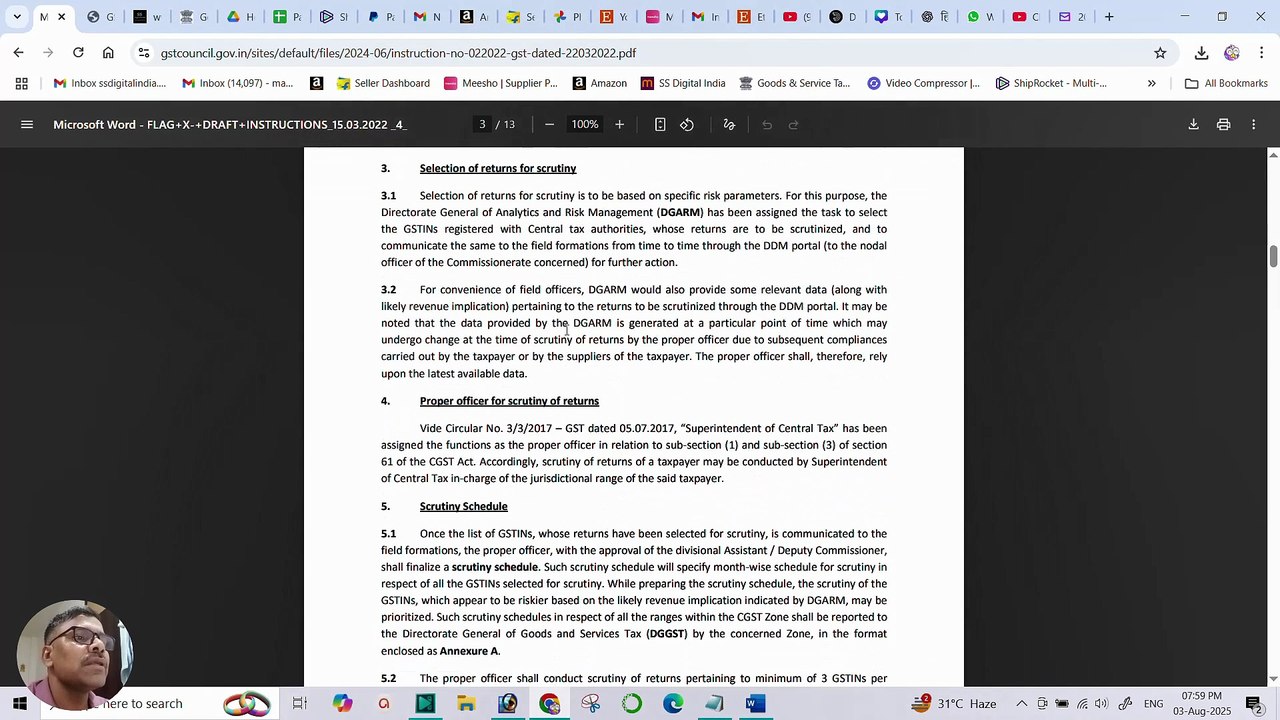Open the SS Digital India bookmark
1280x720 pixels.
point(683,84)
